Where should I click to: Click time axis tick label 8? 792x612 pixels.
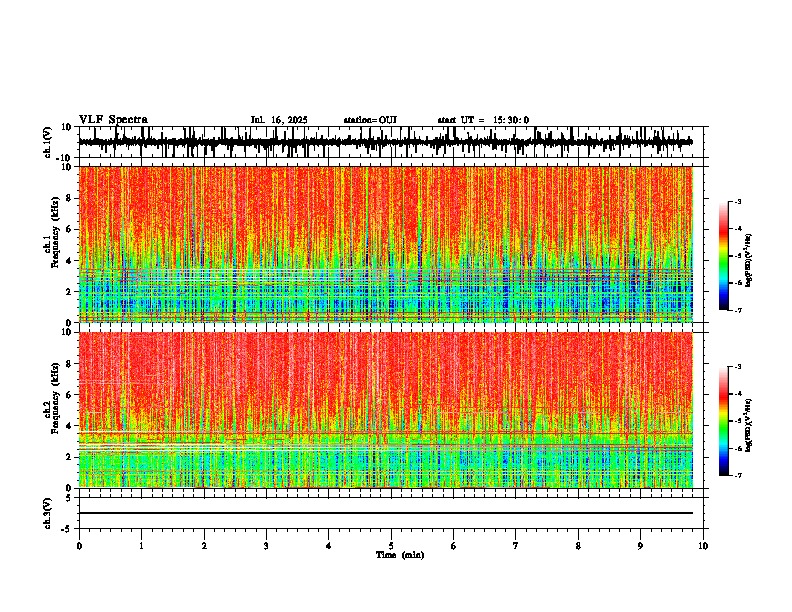coord(578,546)
